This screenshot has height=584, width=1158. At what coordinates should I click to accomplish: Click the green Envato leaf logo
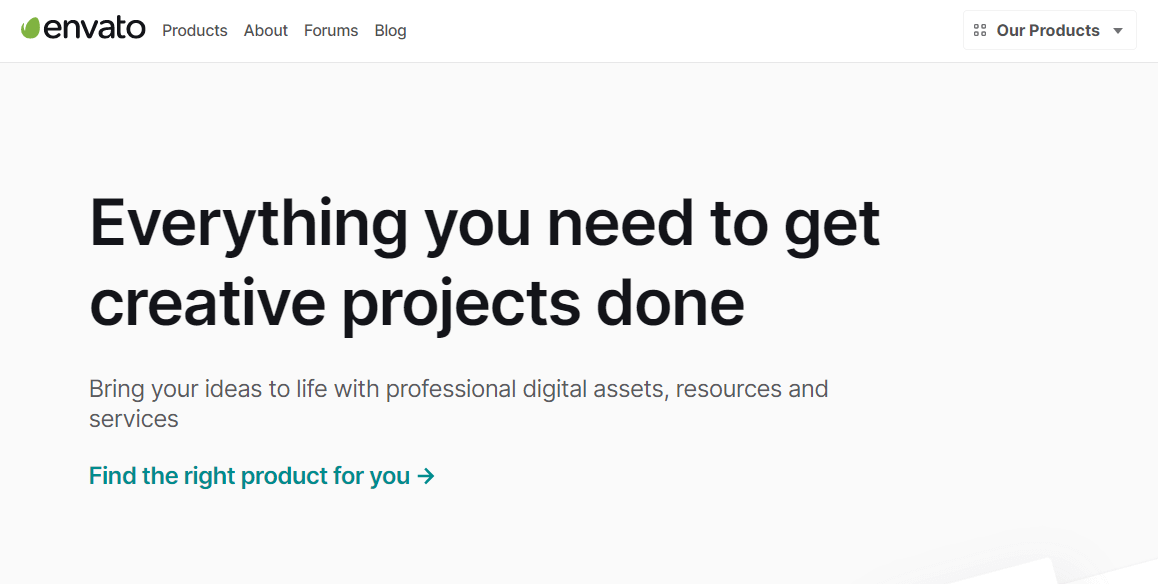pyautogui.click(x=31, y=28)
